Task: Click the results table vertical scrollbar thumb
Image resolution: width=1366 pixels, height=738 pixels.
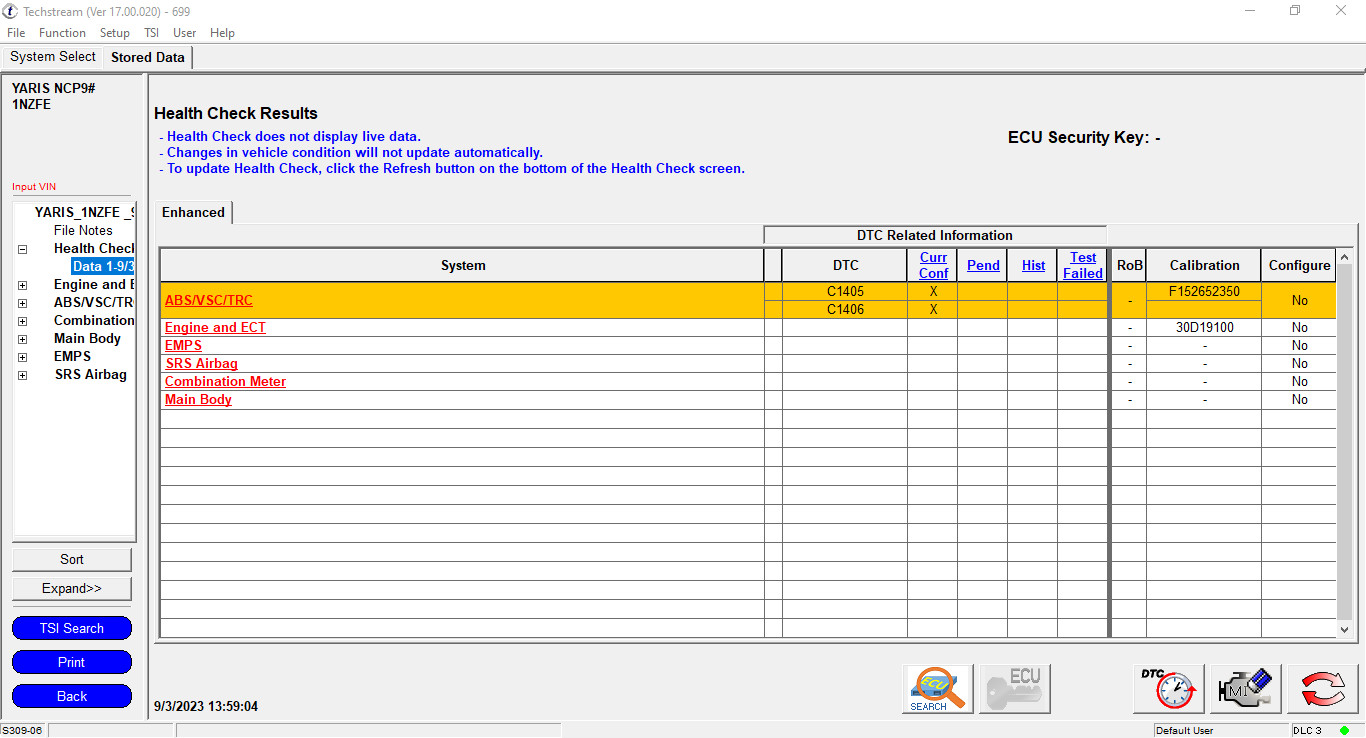Action: pos(1344,442)
